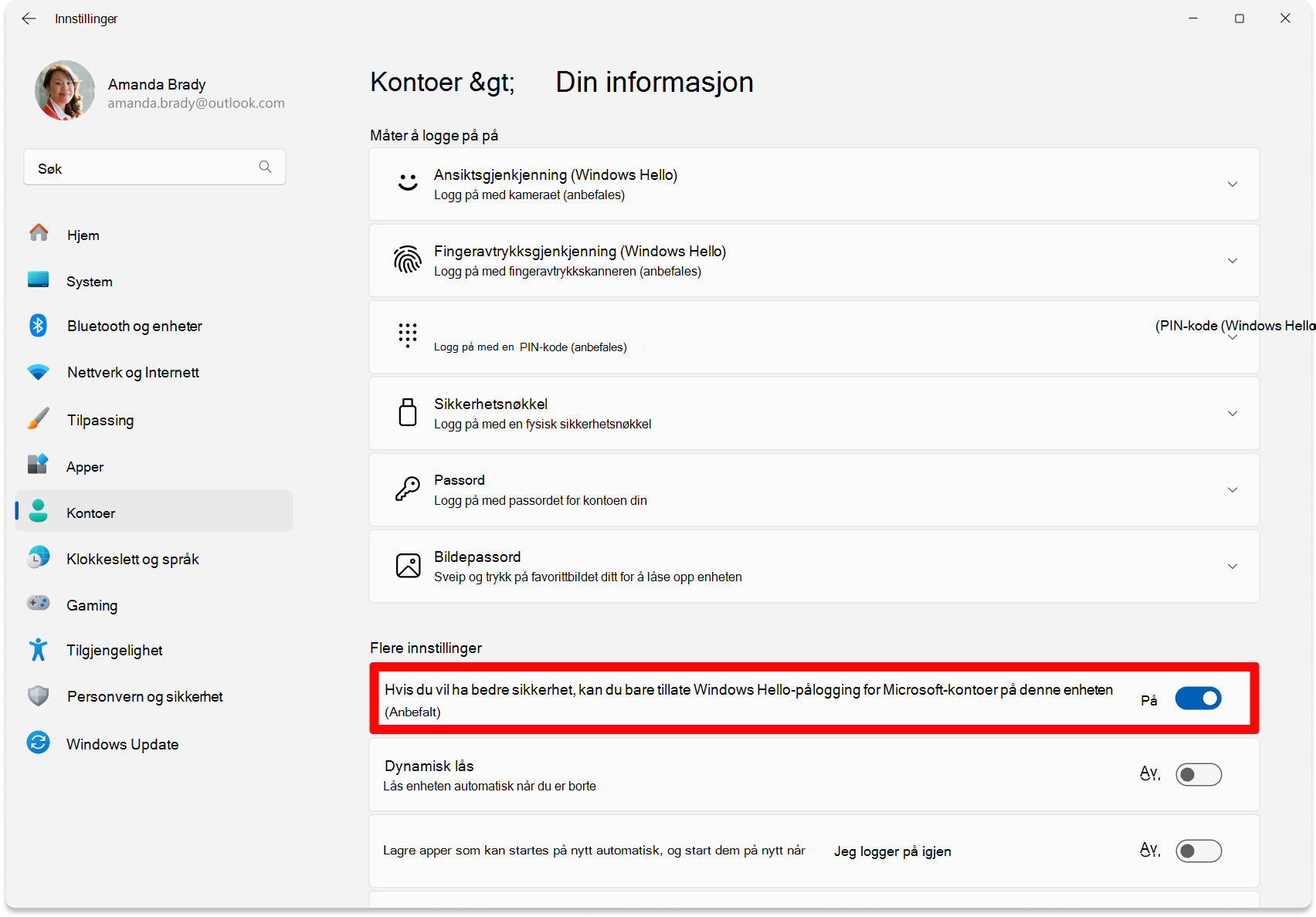1316x917 pixels.
Task: Select Kontoer in the sidebar
Action: (154, 511)
